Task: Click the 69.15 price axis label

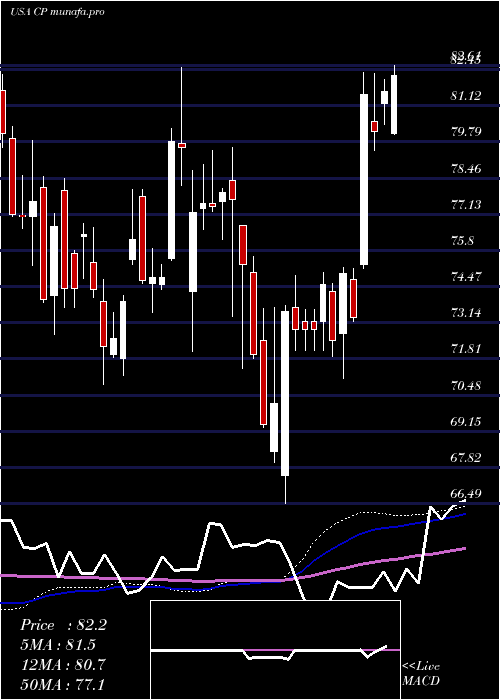Action: [466, 421]
